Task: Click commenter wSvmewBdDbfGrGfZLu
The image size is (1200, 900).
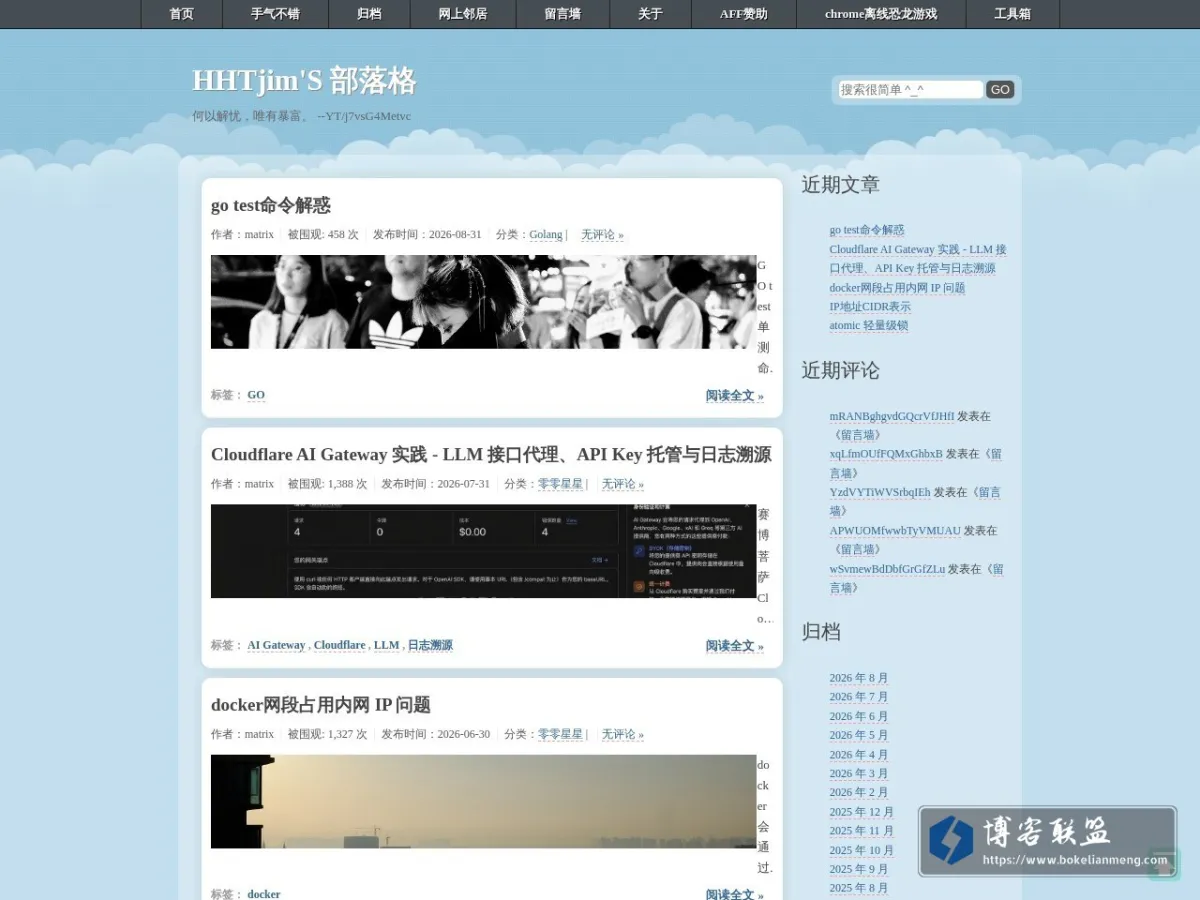Action: tap(887, 569)
